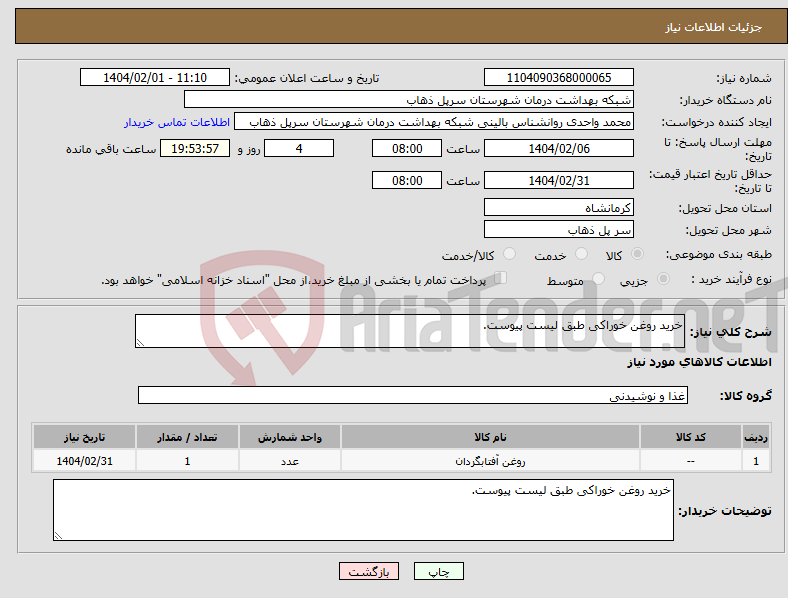Click the چاپ (print) button

[438, 571]
